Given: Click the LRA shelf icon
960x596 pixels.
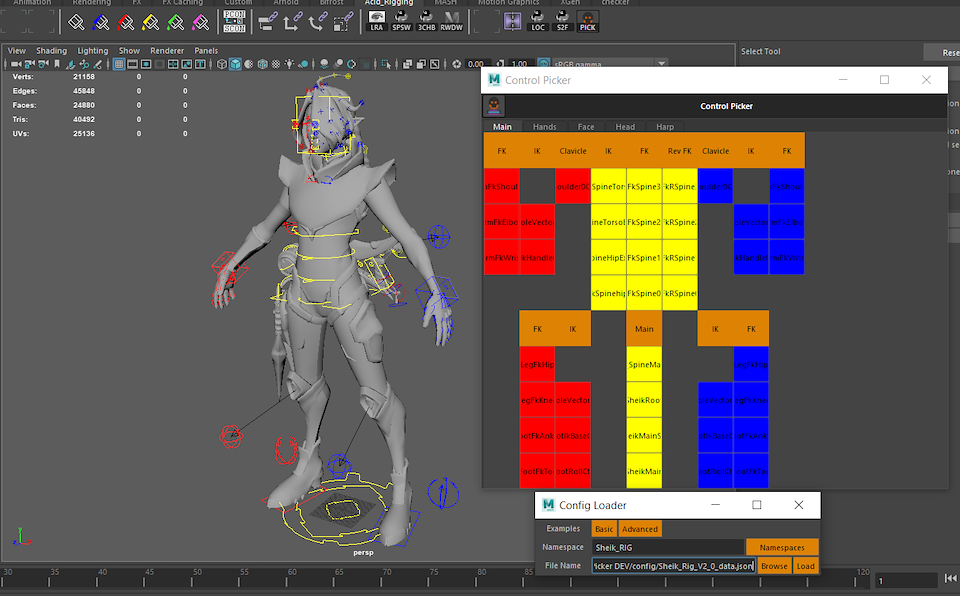Looking at the screenshot, I should click(x=377, y=21).
